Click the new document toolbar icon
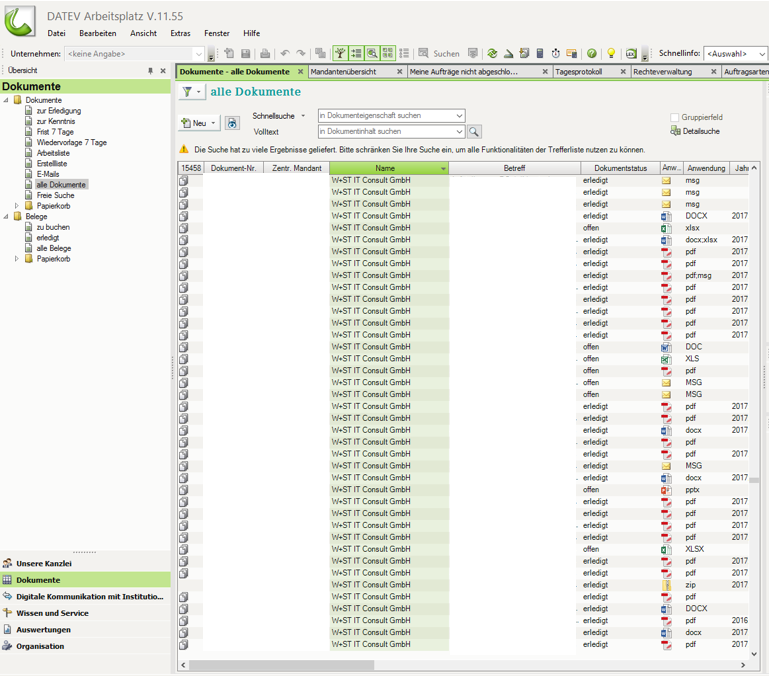The height and width of the screenshot is (677, 769). (229, 53)
